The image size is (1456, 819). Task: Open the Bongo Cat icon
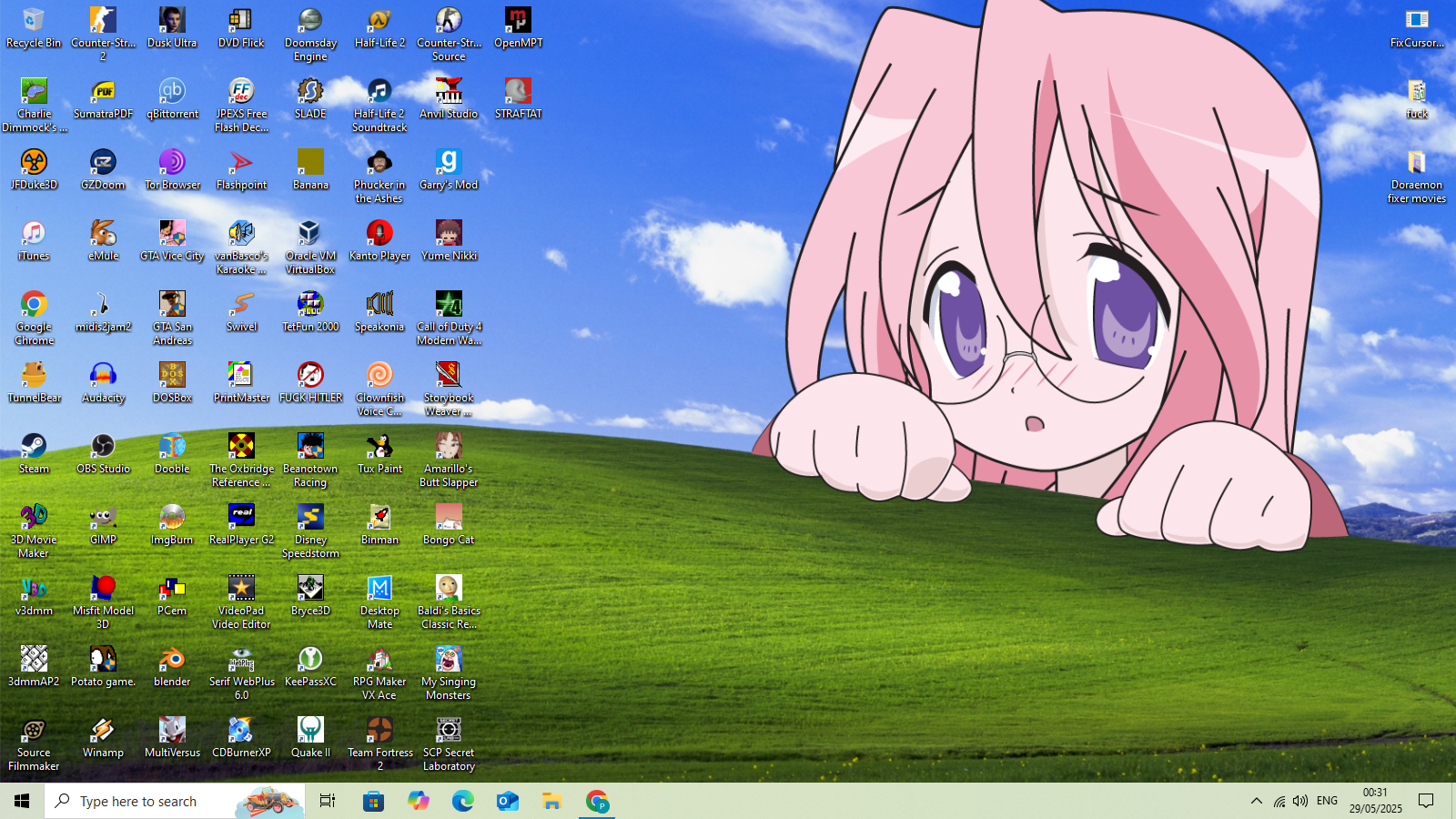[x=449, y=525]
